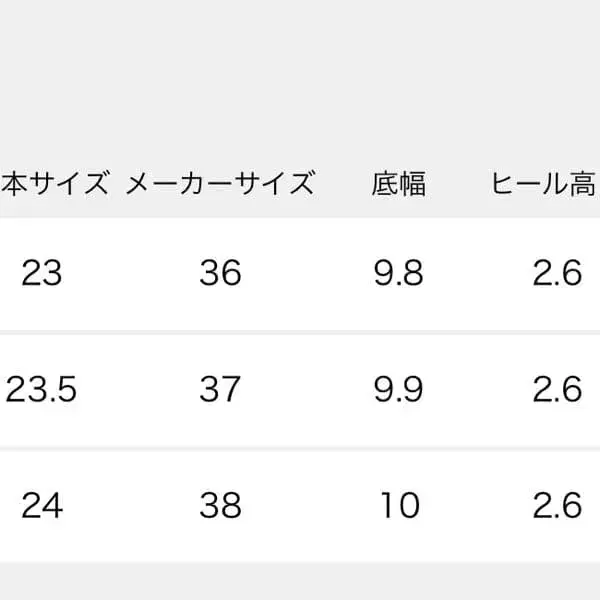Click the size 23.5 cell
600x600 pixels.
(41, 389)
